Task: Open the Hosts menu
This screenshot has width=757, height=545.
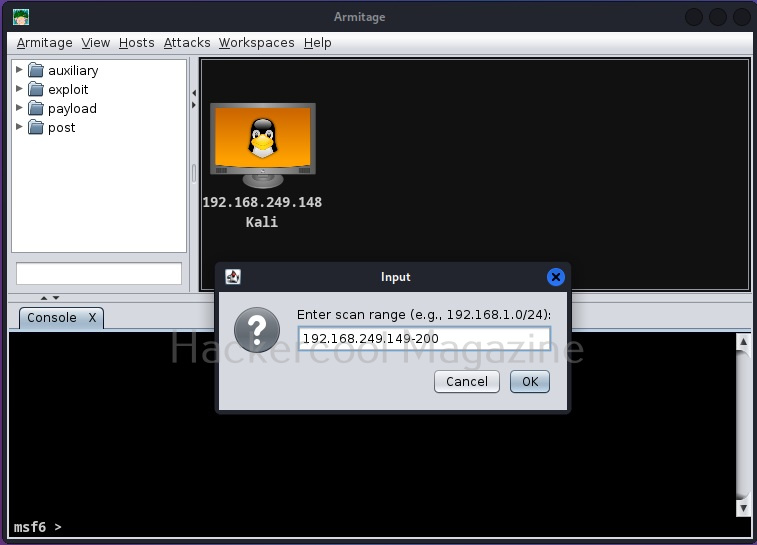Action: click(137, 43)
